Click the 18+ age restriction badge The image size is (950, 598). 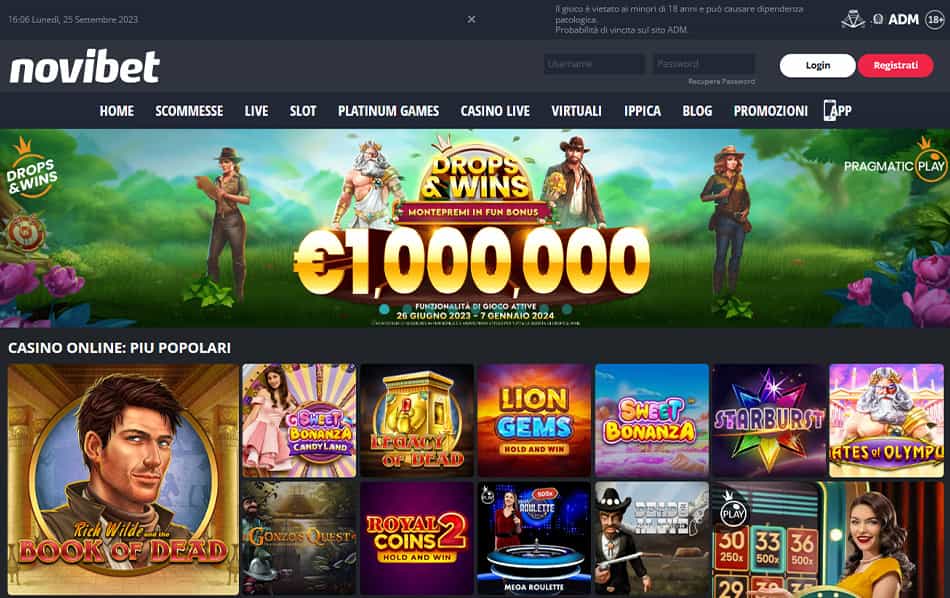click(935, 20)
